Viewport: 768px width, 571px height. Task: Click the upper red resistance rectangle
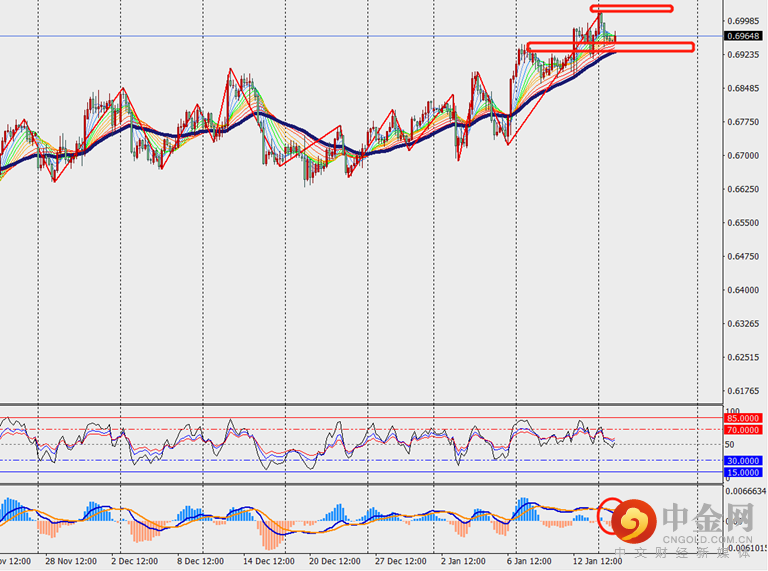coord(631,9)
